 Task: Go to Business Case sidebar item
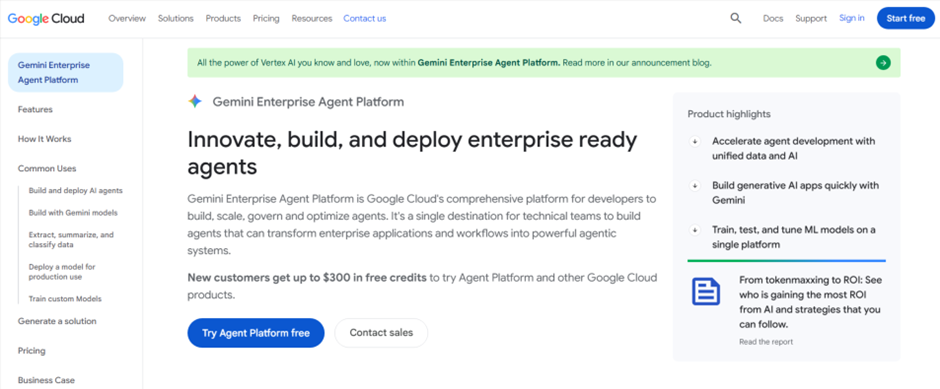click(46, 380)
